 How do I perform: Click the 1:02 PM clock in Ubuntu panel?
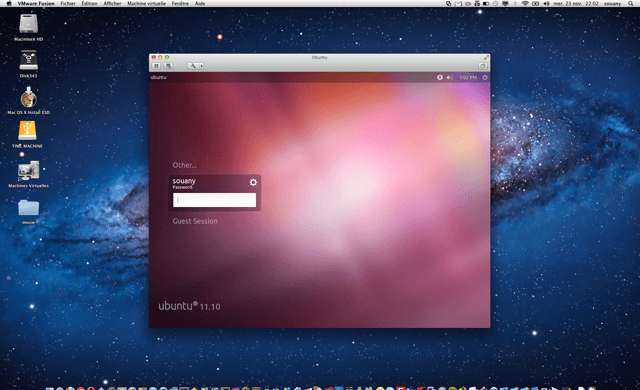point(468,77)
